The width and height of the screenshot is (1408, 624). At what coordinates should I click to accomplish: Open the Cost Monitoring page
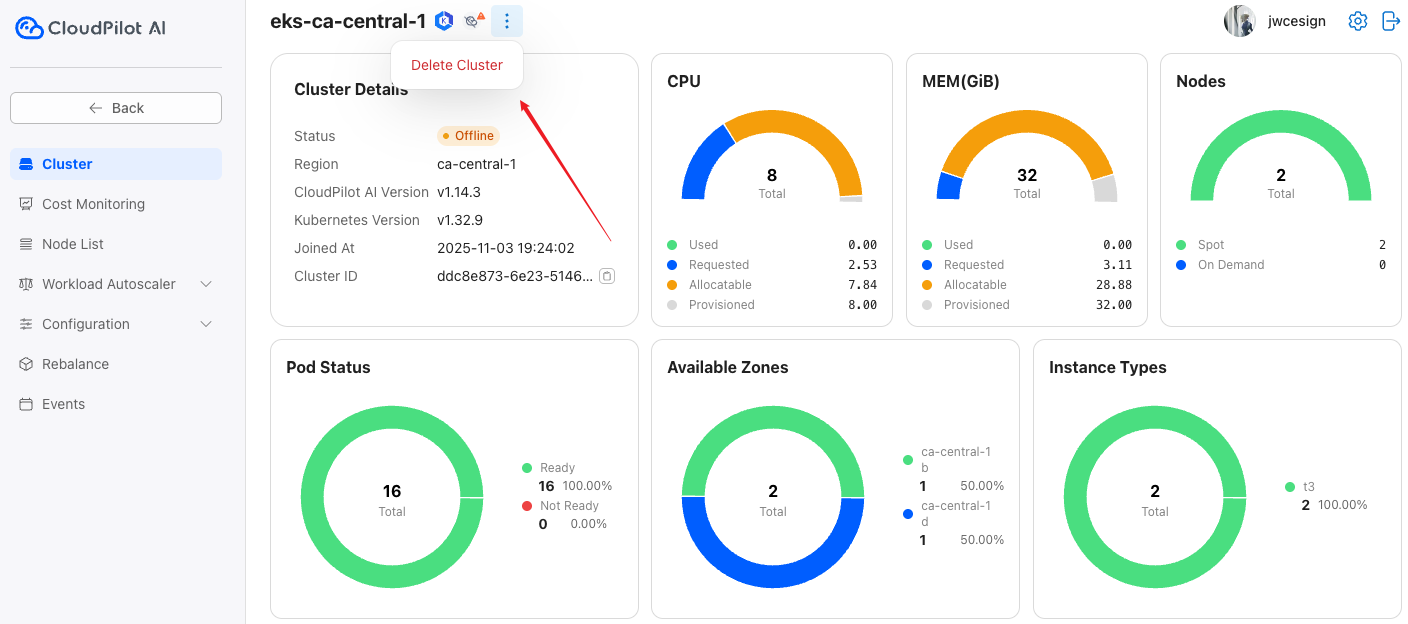(93, 204)
